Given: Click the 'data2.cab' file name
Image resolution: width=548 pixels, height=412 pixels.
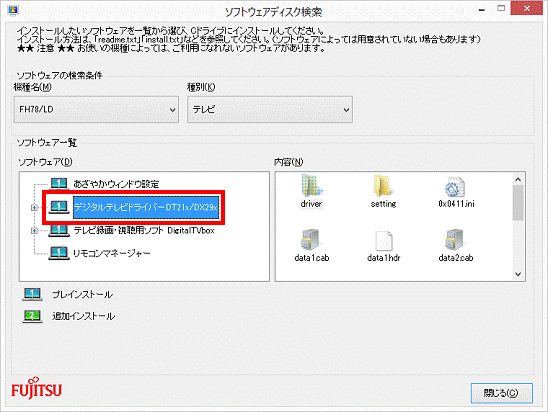Looking at the screenshot, I should click(x=456, y=258).
